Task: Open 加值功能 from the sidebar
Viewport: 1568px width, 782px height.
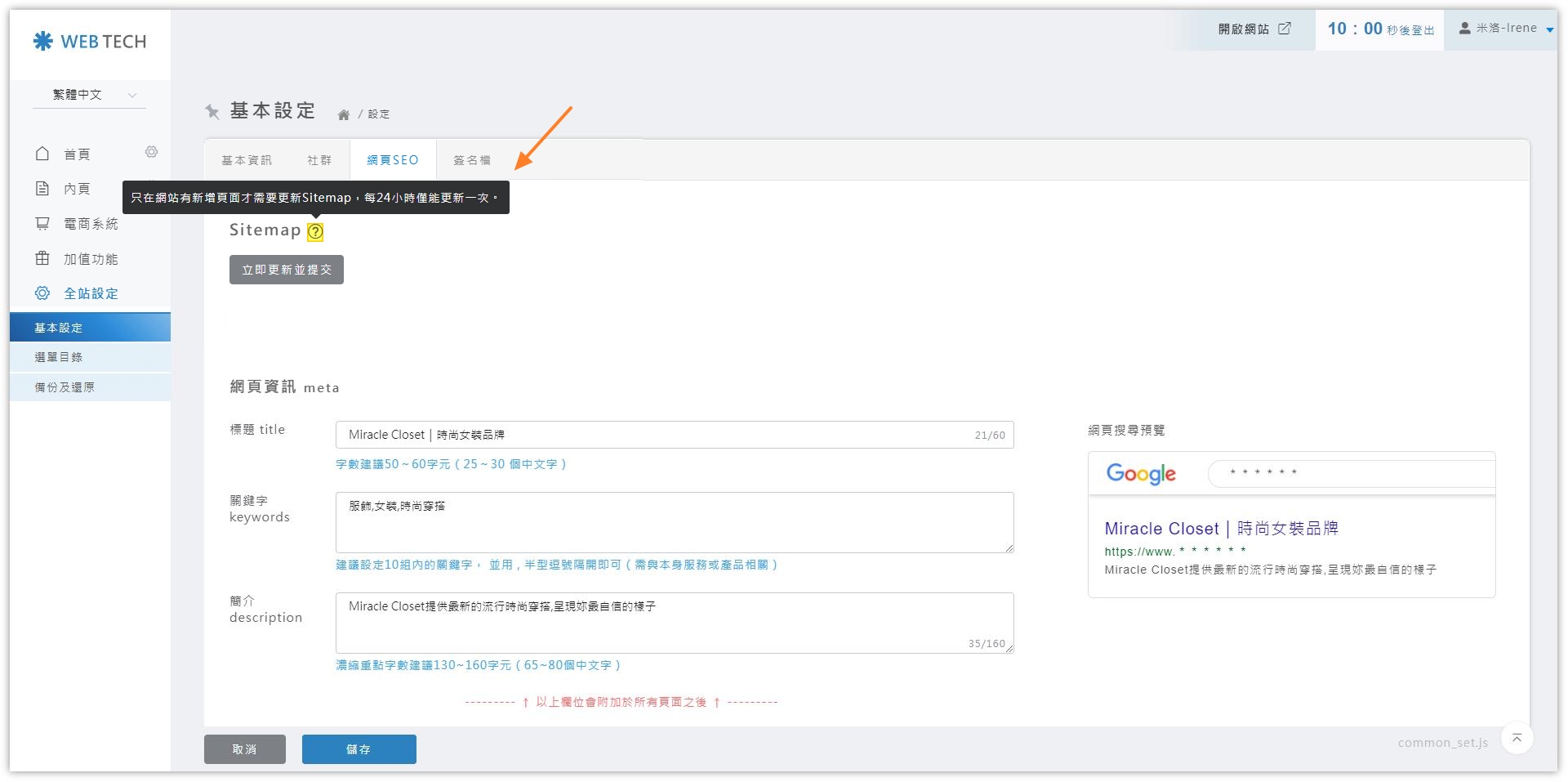Action: 90,259
